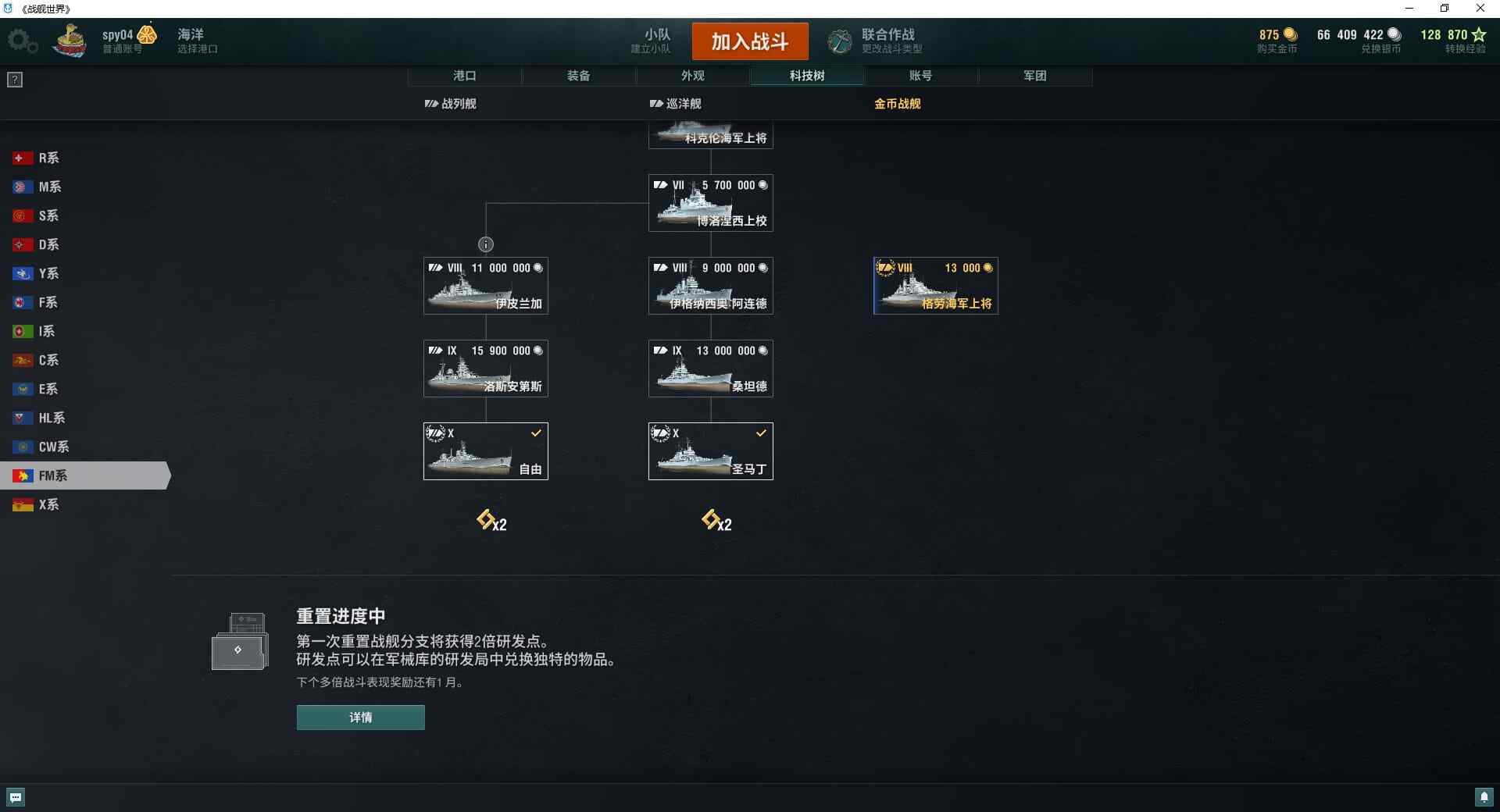Select the 圣马丁 tier X cruiser
Screen dimensions: 1500x812
coord(711,451)
